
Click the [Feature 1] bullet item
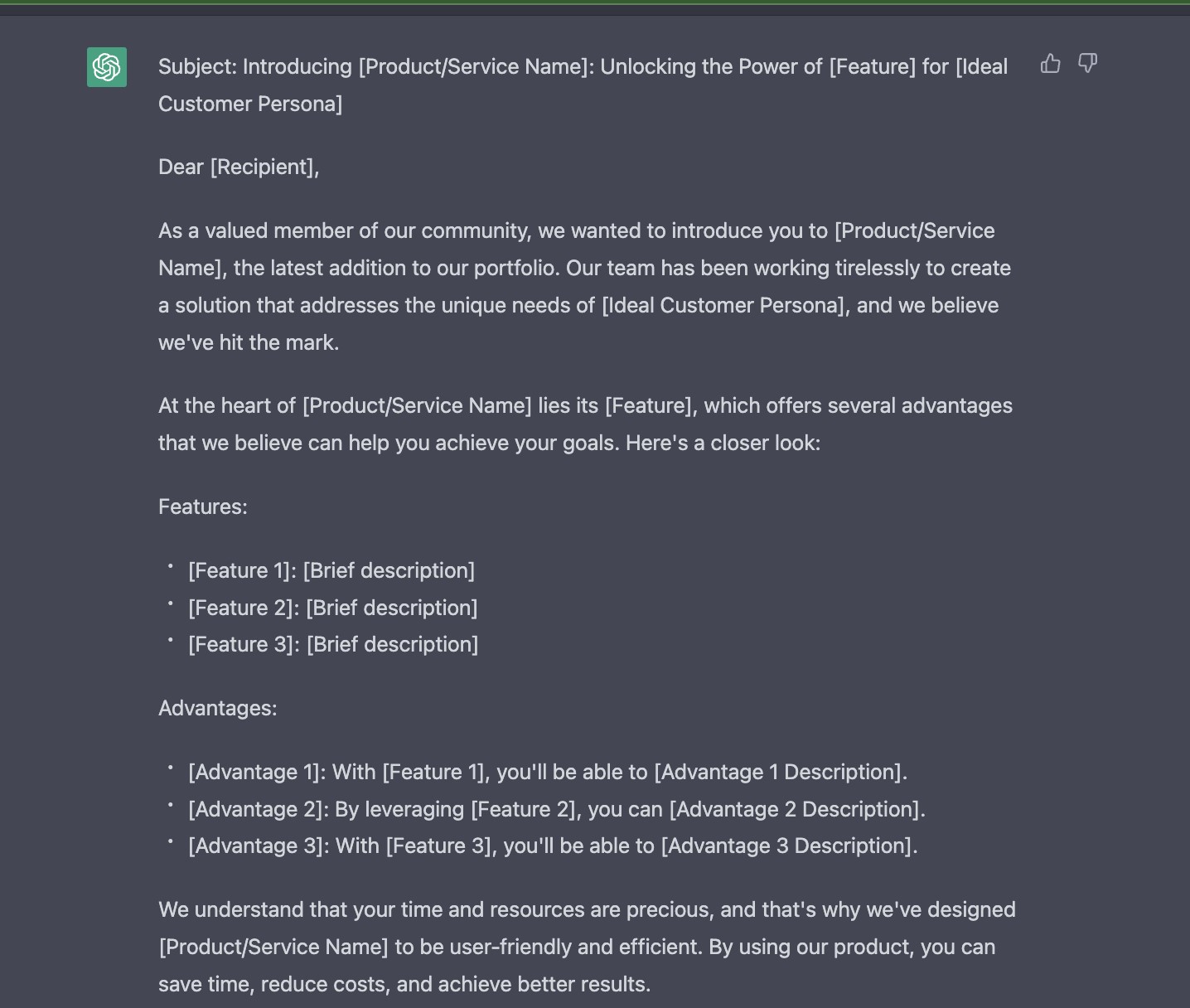(331, 570)
